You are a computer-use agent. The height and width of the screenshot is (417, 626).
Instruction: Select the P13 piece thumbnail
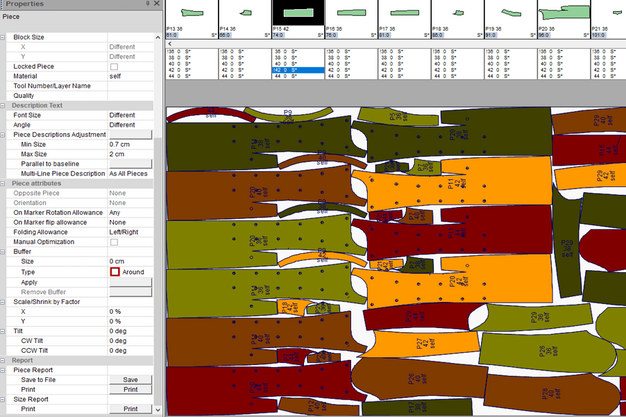tap(190, 14)
